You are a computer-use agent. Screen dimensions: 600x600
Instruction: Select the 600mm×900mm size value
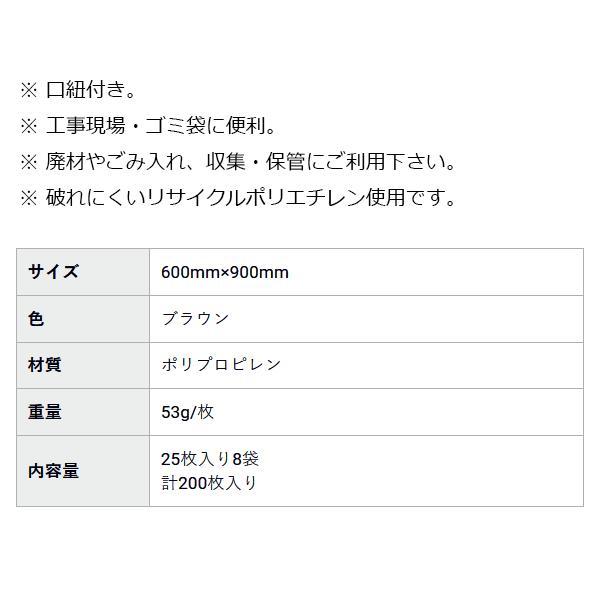coord(225,272)
